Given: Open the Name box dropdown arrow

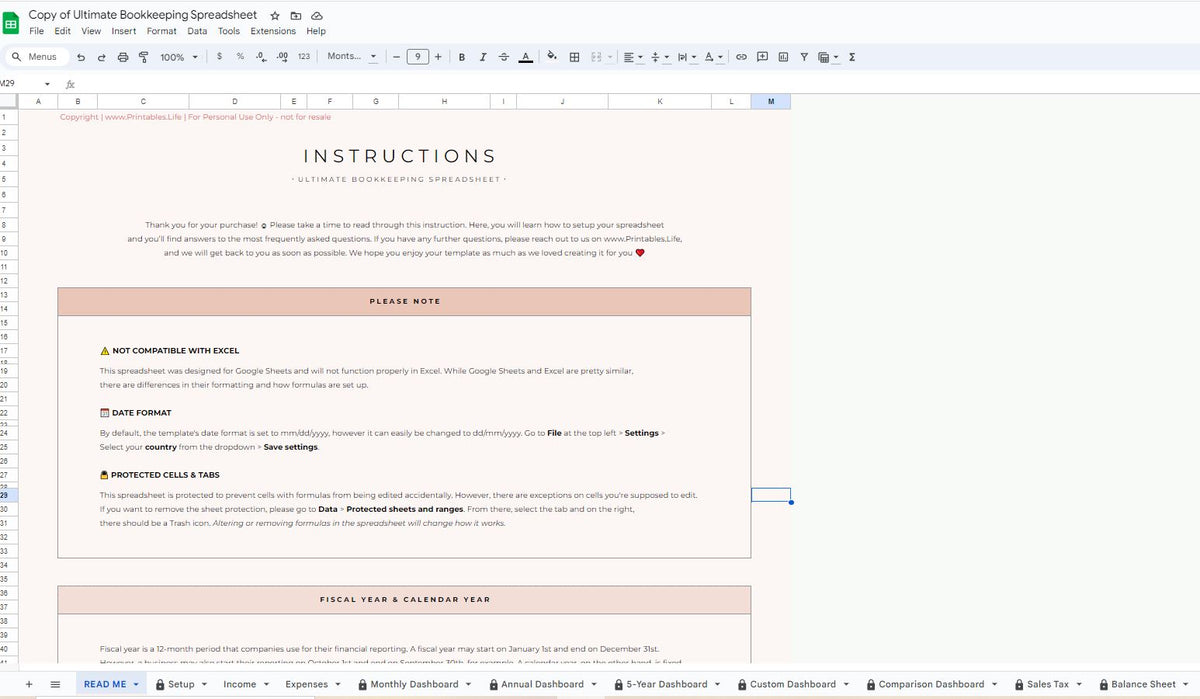Looking at the screenshot, I should [46, 84].
